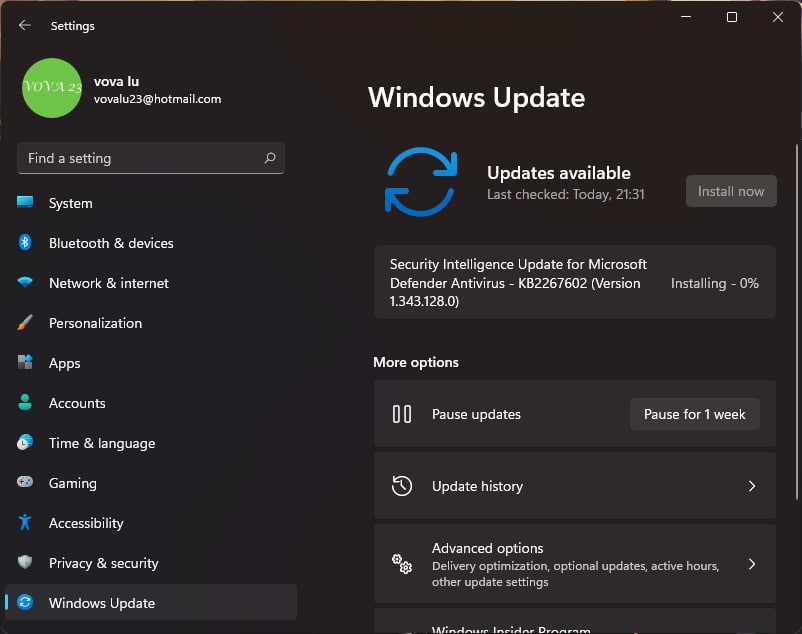Click the back arrow in Settings
Viewport: 802px width, 634px height.
(x=25, y=25)
